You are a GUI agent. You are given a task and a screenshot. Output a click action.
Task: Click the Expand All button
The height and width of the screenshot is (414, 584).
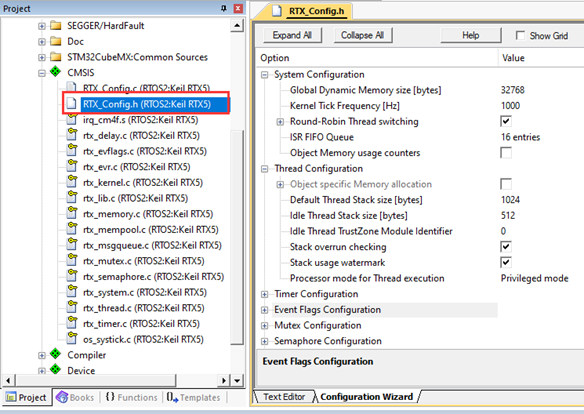coord(292,35)
